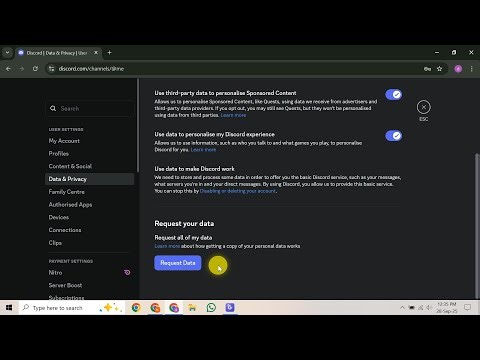This screenshot has width=480, height=360.
Task: Open Learn more link under Sponsored Content
Action: pyautogui.click(x=233, y=115)
